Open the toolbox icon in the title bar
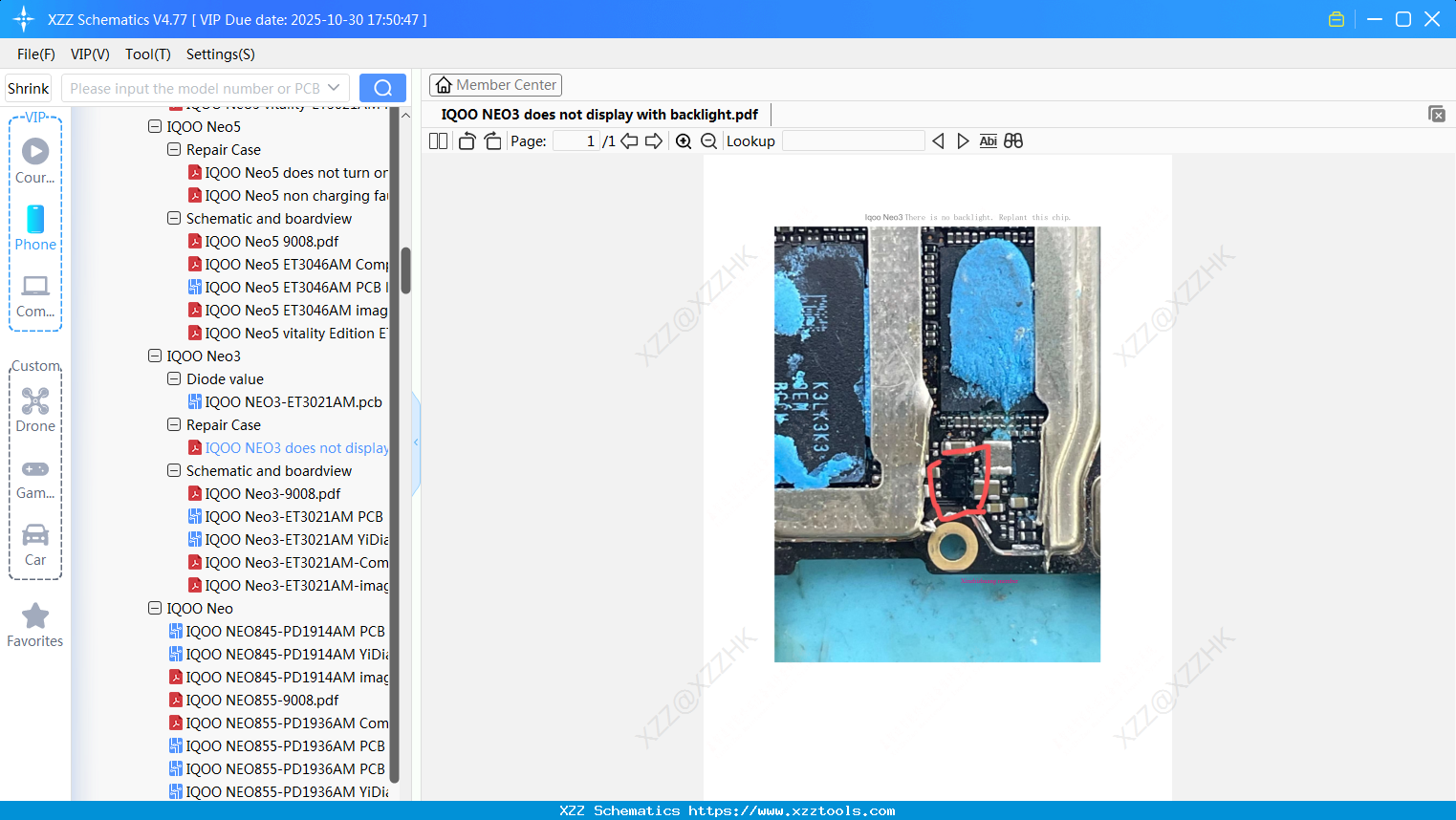The height and width of the screenshot is (820, 1456). (x=1336, y=19)
